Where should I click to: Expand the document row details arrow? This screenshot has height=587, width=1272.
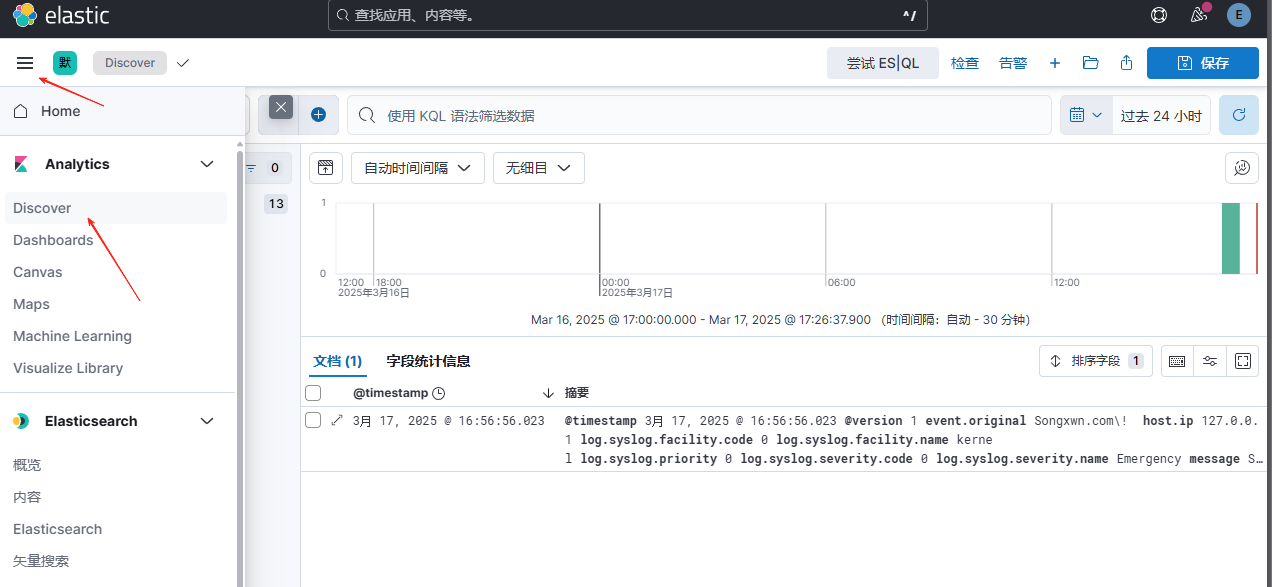click(x=337, y=420)
